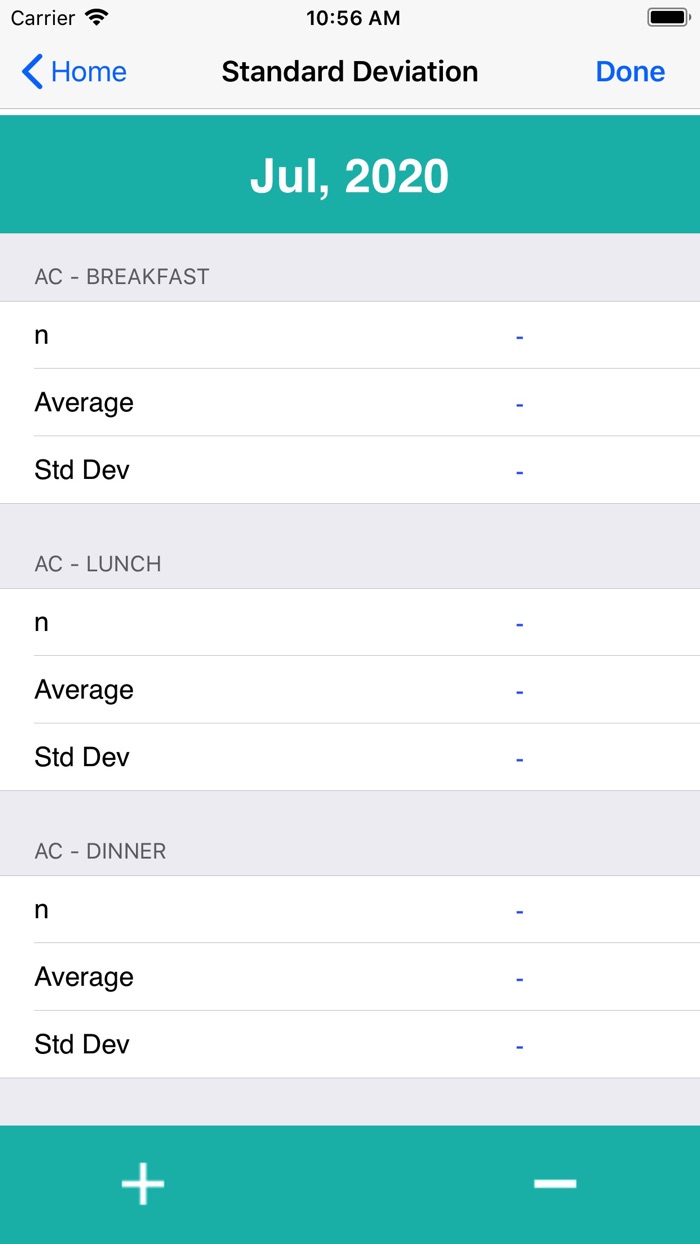Tap the battery icon in status bar
The height and width of the screenshot is (1244, 700).
668,18
